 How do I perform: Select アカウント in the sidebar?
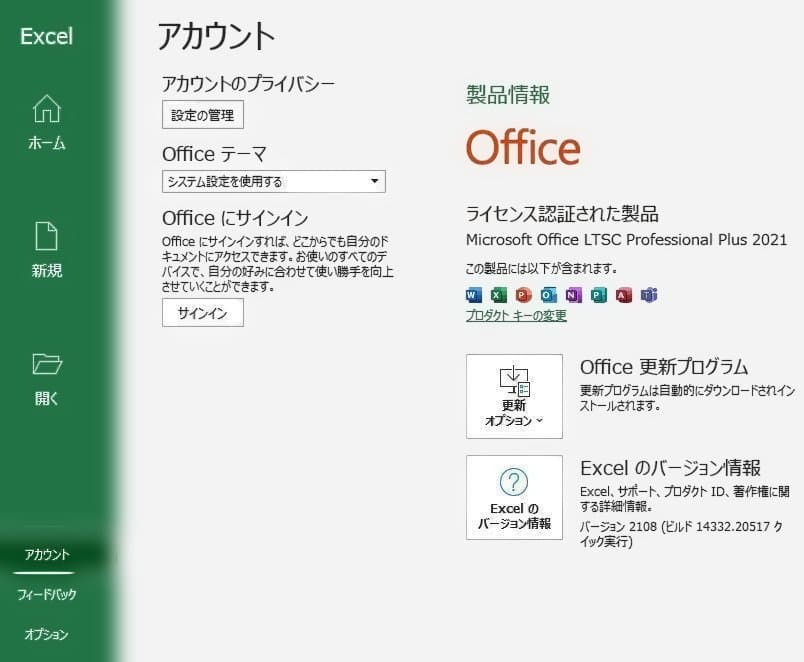point(45,553)
